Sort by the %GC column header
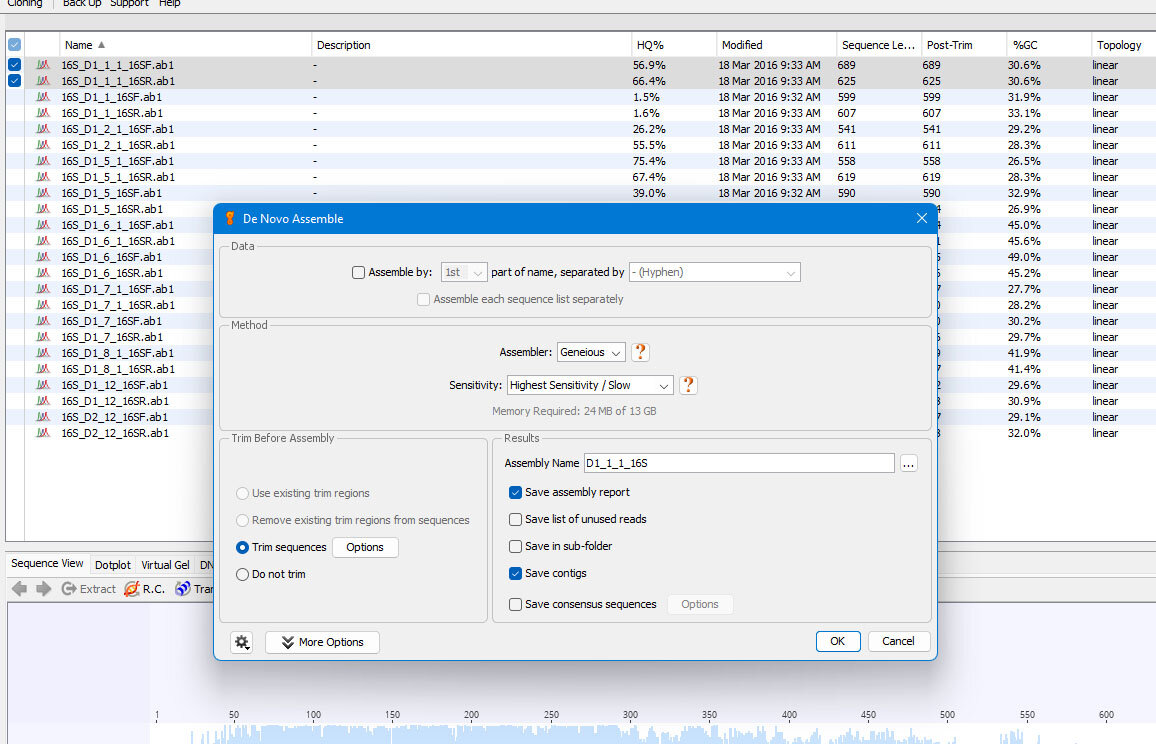This screenshot has width=1156, height=744. point(1048,45)
